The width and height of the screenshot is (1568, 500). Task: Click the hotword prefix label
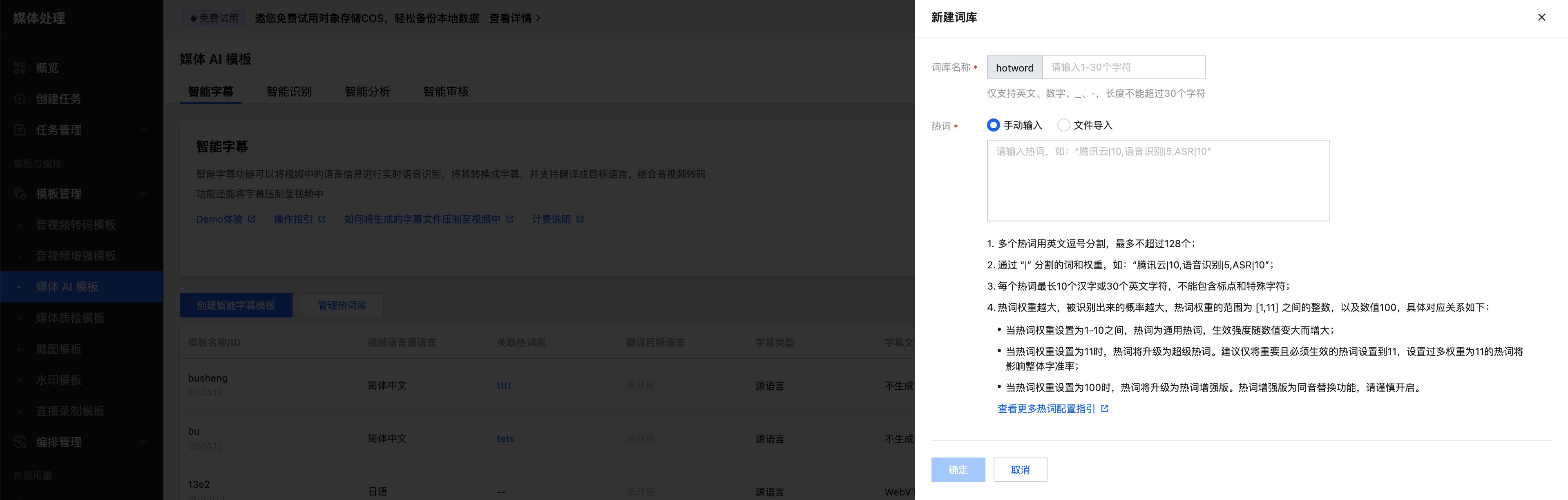coord(1015,67)
